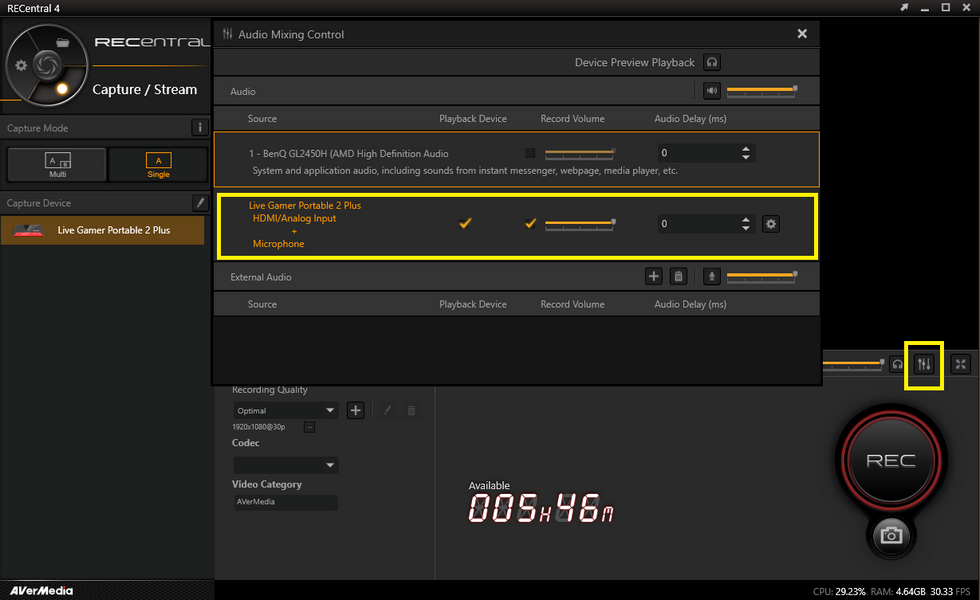Expand the 1920x1080@30p detail button
The width and height of the screenshot is (980, 600).
click(x=309, y=427)
